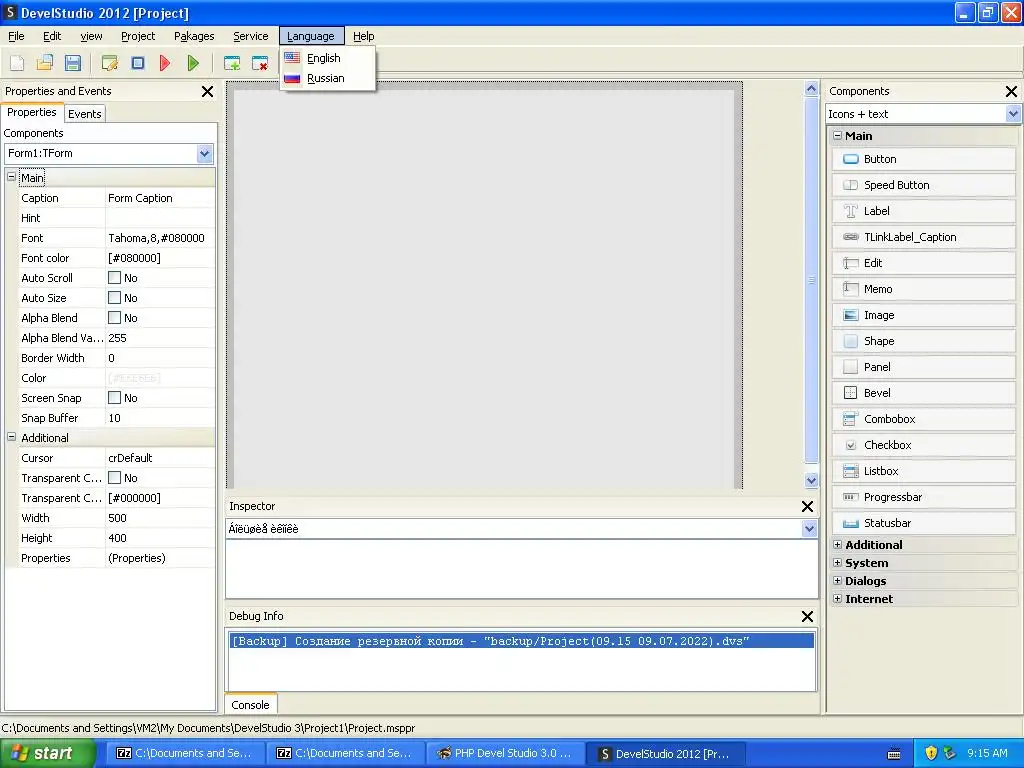The width and height of the screenshot is (1024, 768).
Task: Close the Properties and Events panel
Action: 207,91
